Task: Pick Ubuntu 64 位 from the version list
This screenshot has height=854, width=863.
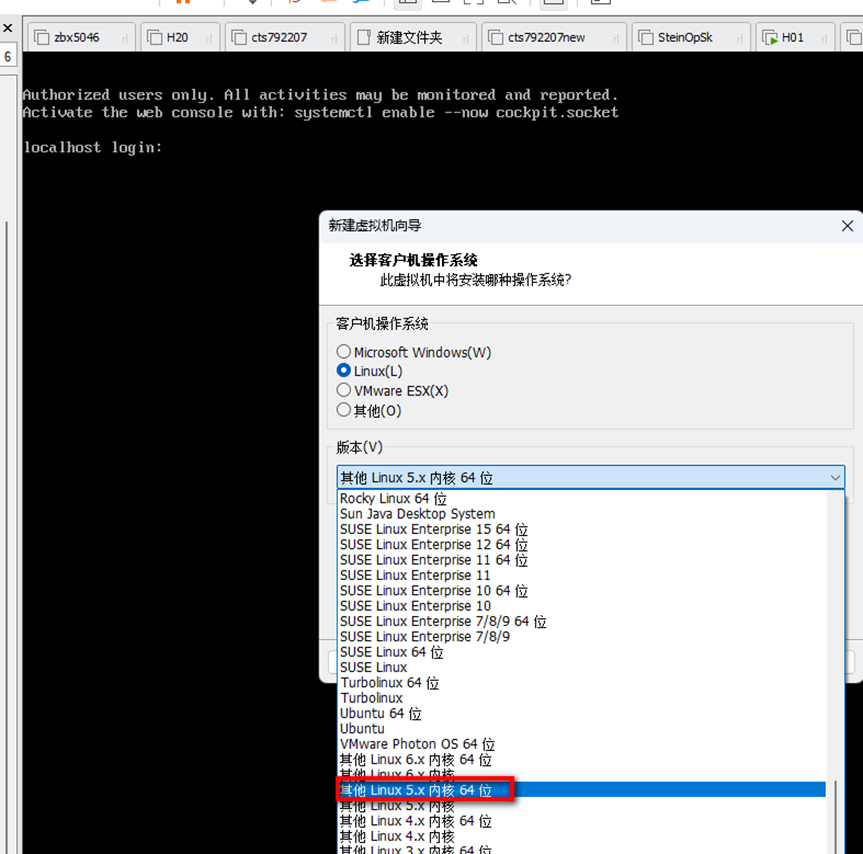Action: 582,714
